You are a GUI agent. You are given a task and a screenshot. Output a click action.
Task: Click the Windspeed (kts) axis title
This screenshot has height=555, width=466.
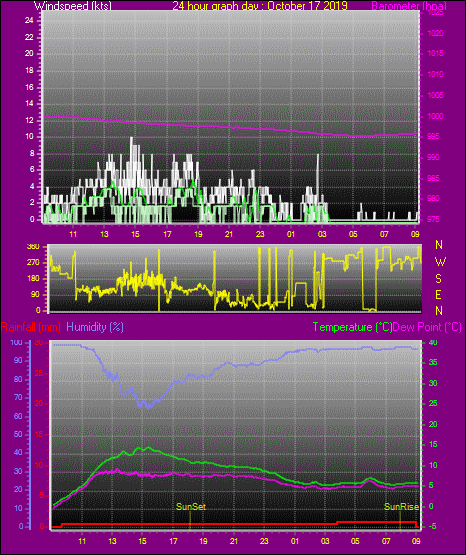(73, 6)
